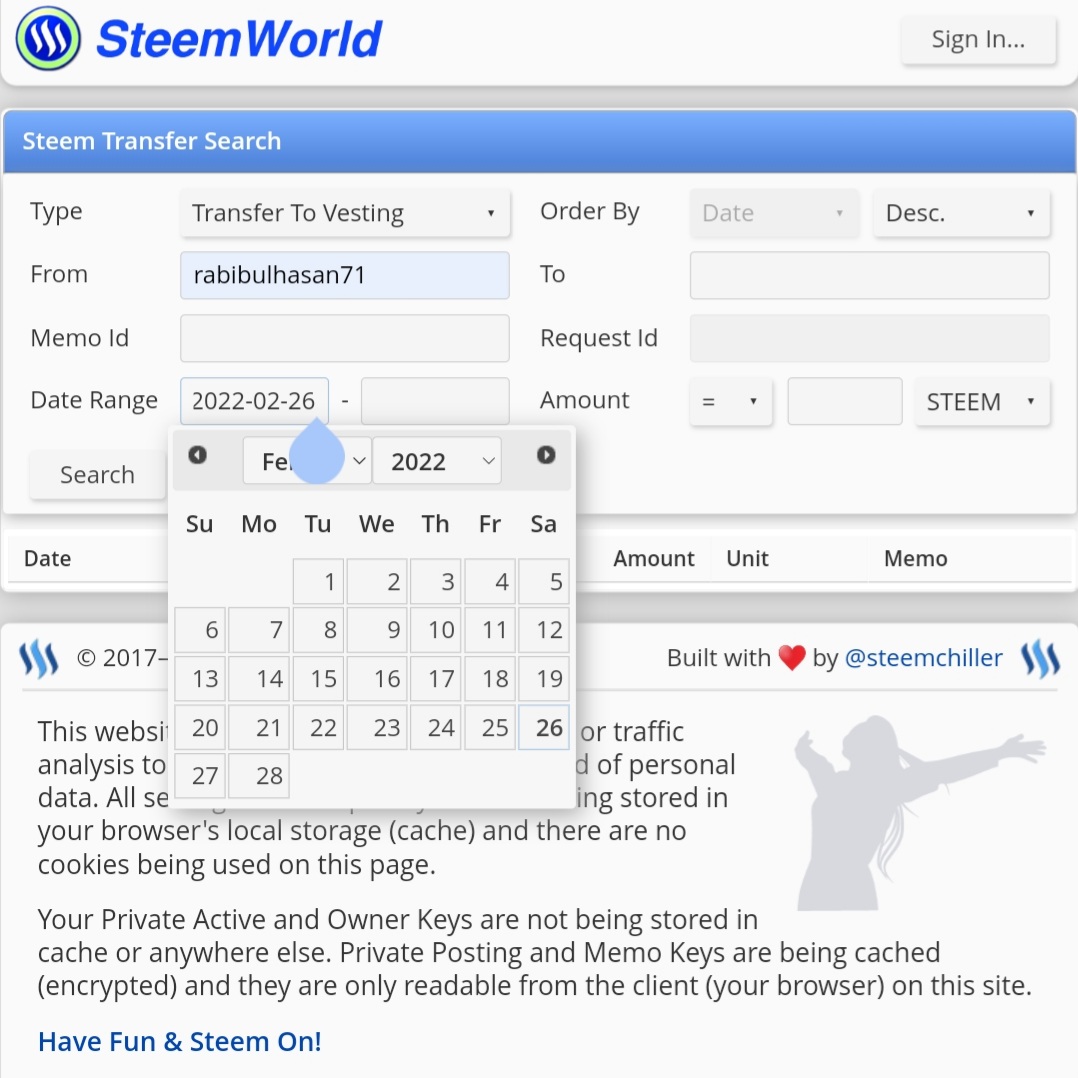Viewport: 1078px width, 1078px height.
Task: Select day 10 in the calendar
Action: [436, 630]
